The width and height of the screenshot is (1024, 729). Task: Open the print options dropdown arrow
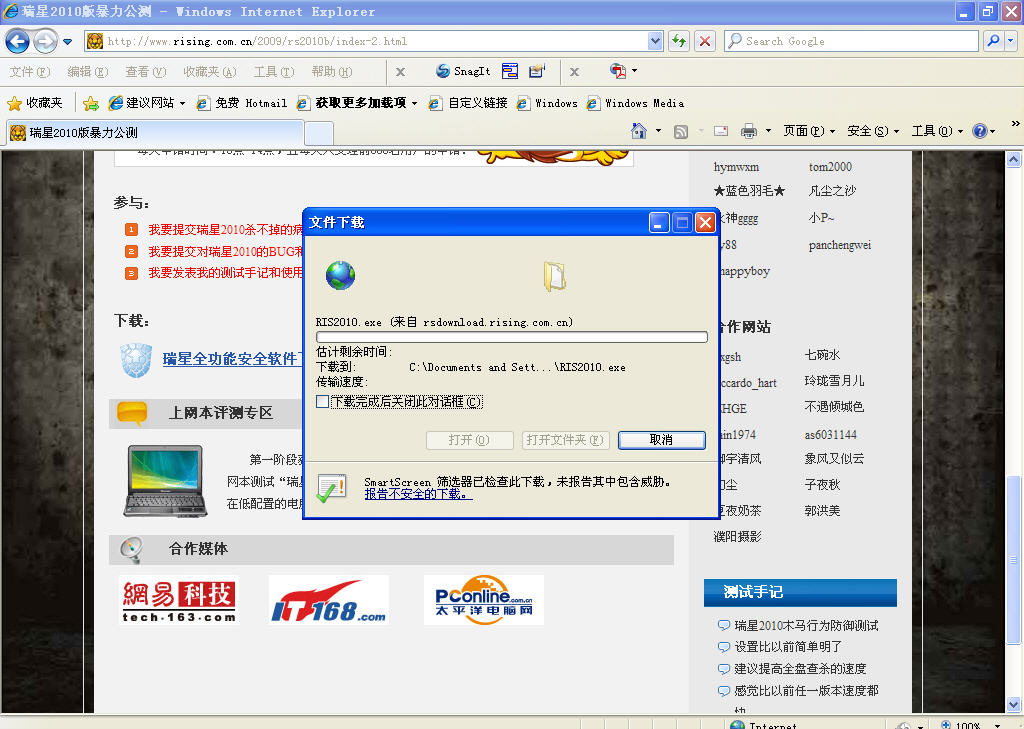tap(769, 131)
